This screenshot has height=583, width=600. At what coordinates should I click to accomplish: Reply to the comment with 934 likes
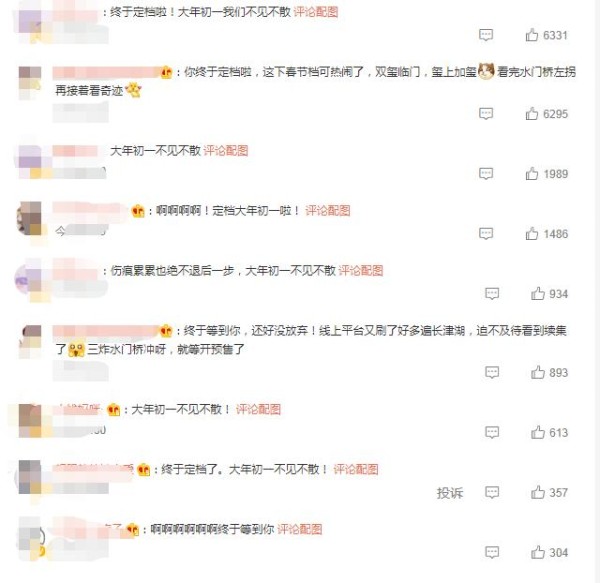click(492, 293)
